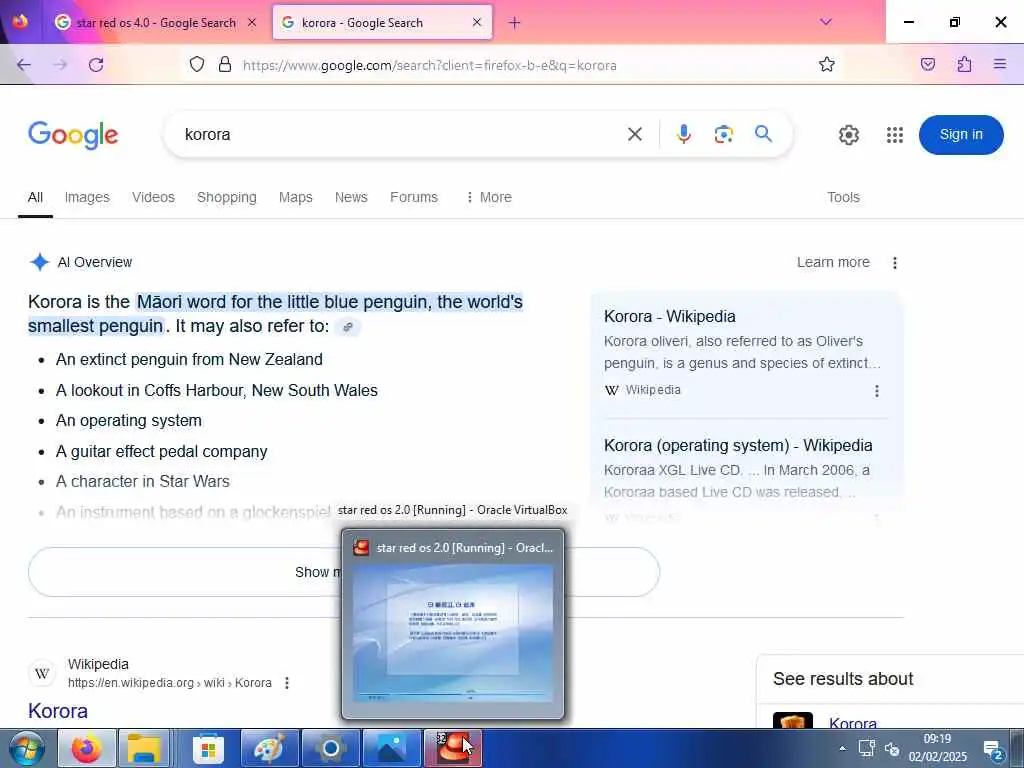
Task: Click Korora link under See results about
Action: [853, 723]
